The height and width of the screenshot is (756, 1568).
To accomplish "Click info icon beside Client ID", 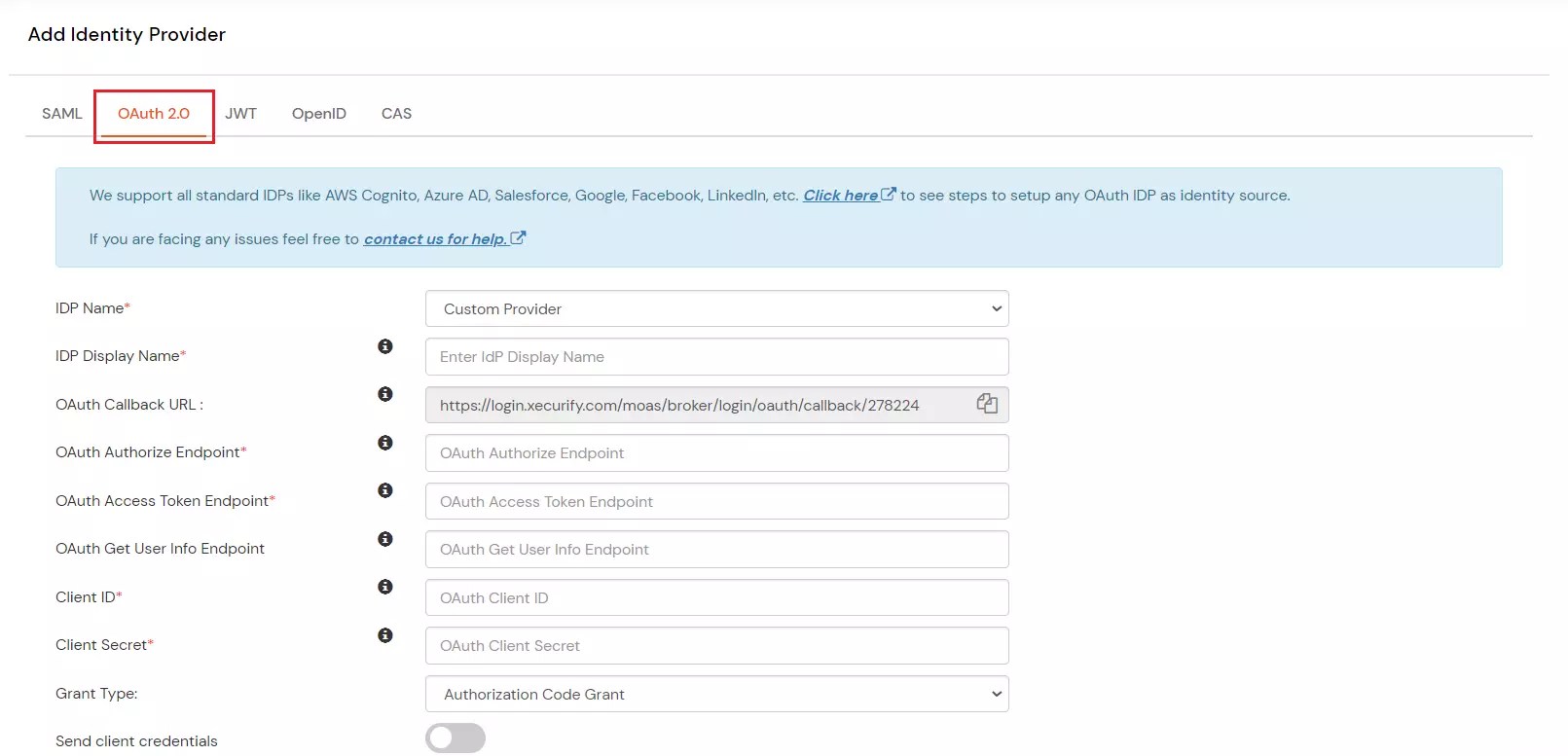I will click(385, 587).
